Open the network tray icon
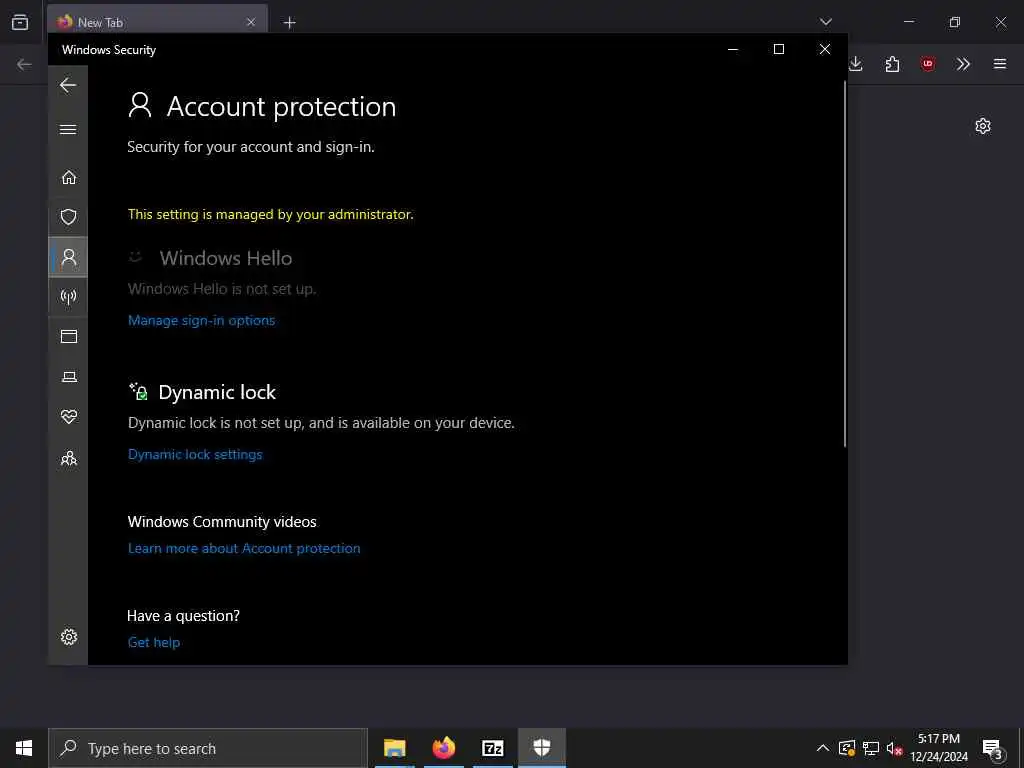Viewport: 1024px width, 768px height. click(x=871, y=748)
